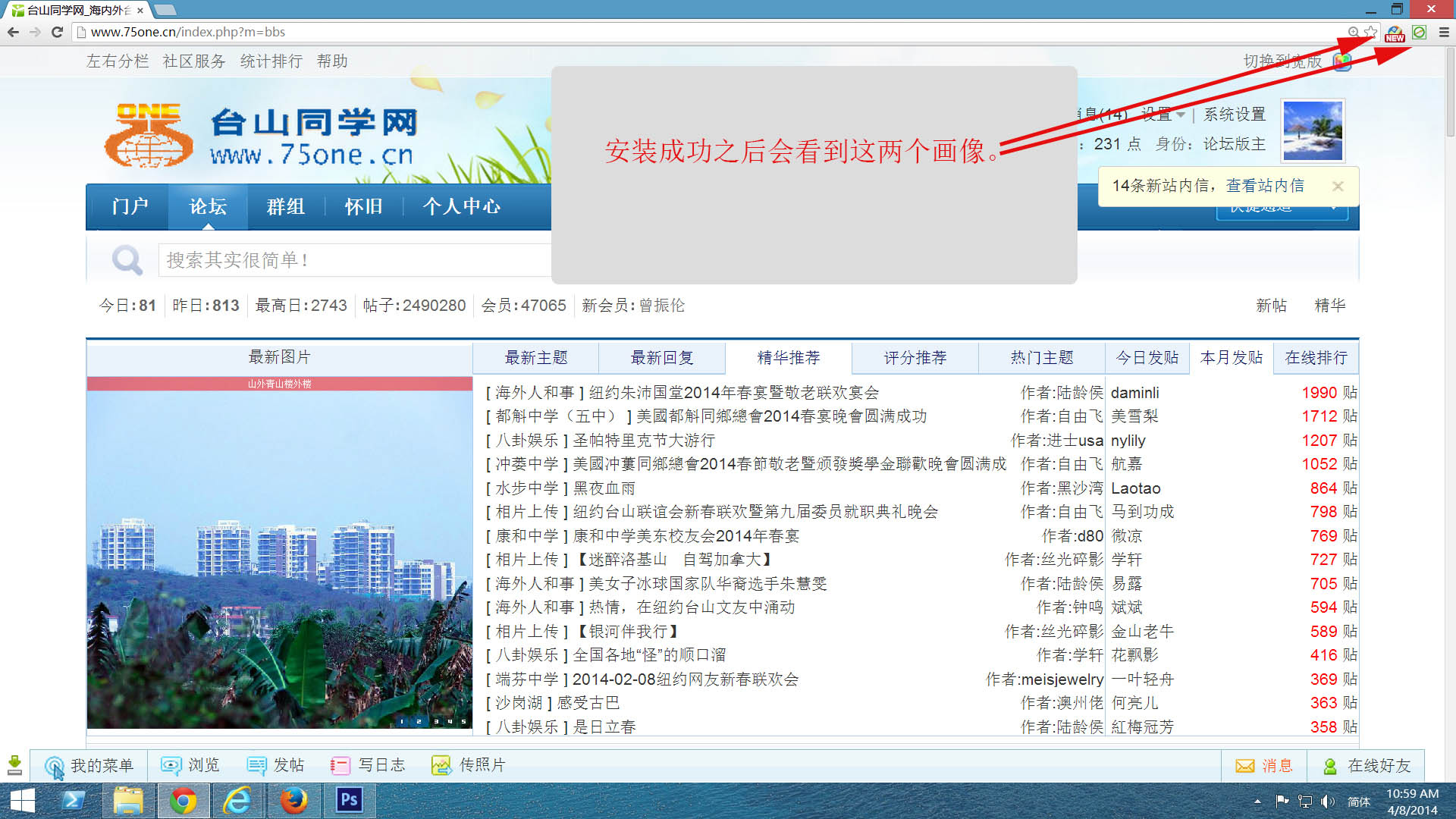The height and width of the screenshot is (819, 1456).
Task: Open the green circle browser extension
Action: [x=1420, y=32]
